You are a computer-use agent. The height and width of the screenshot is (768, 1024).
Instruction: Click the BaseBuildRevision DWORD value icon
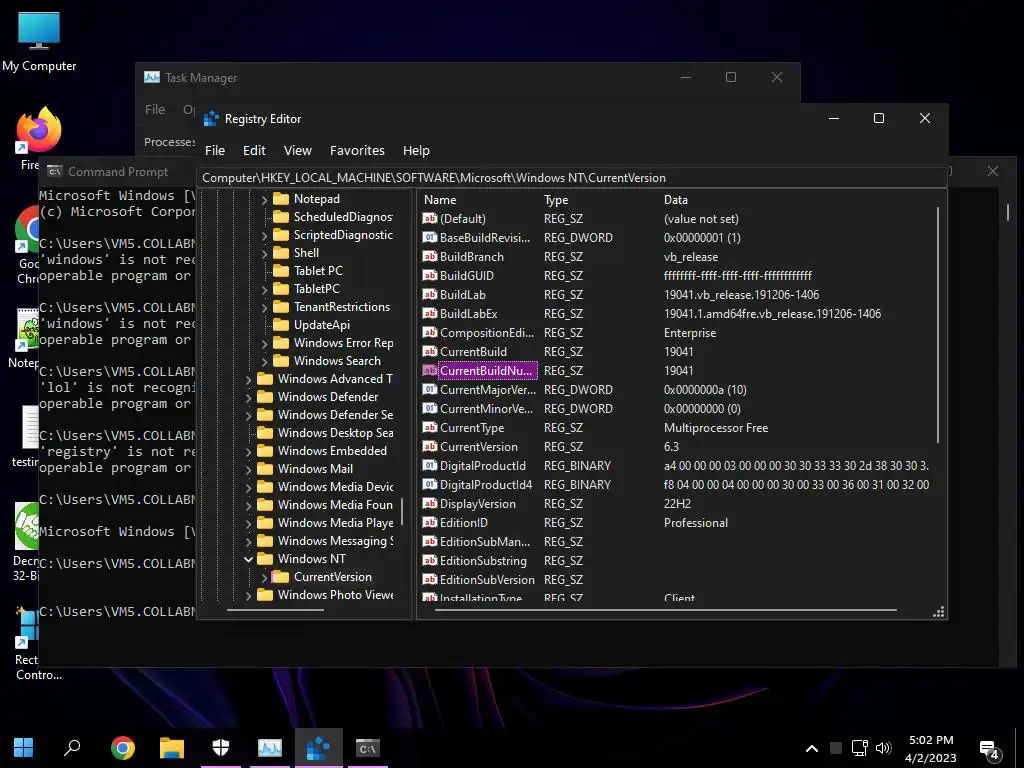click(x=430, y=237)
